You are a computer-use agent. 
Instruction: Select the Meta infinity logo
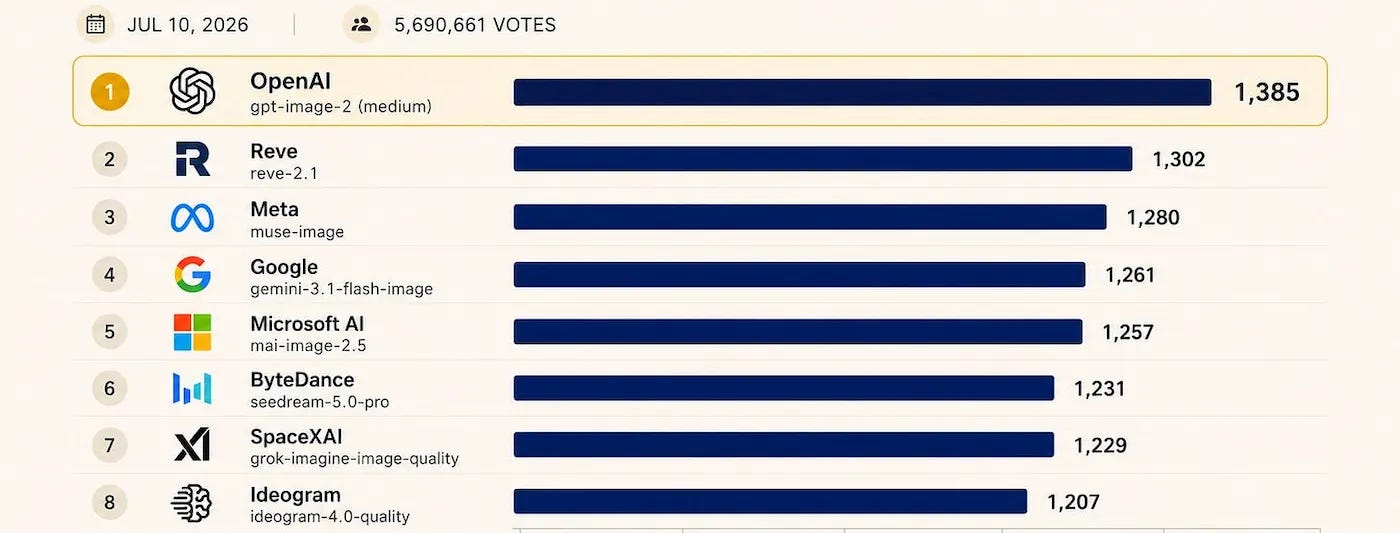[x=192, y=217]
